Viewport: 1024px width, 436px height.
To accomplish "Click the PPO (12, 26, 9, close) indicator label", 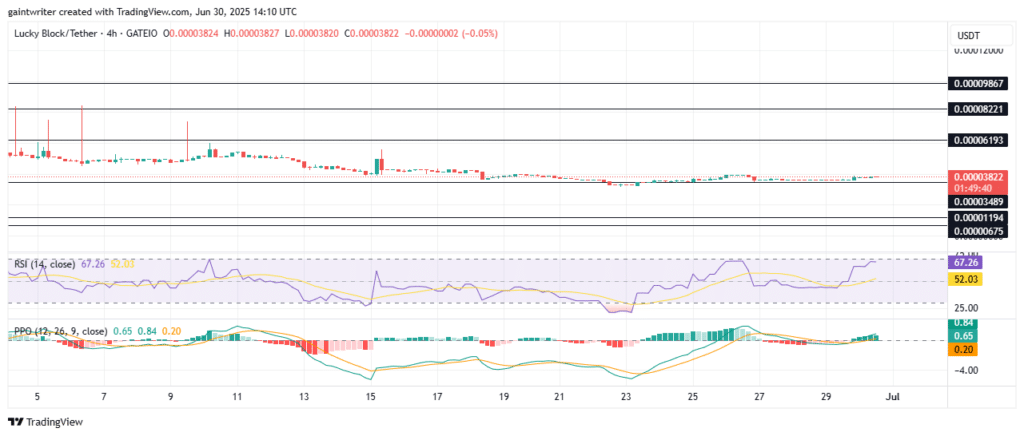I will coord(60,332).
